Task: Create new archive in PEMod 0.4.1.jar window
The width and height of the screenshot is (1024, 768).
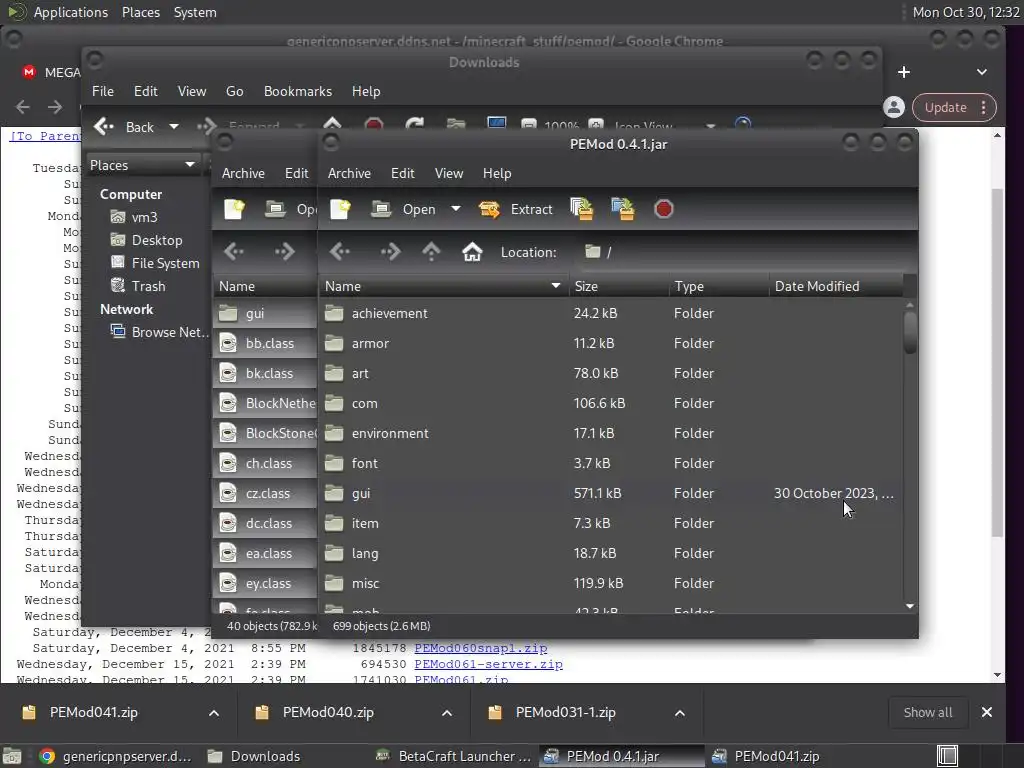Action: point(340,209)
